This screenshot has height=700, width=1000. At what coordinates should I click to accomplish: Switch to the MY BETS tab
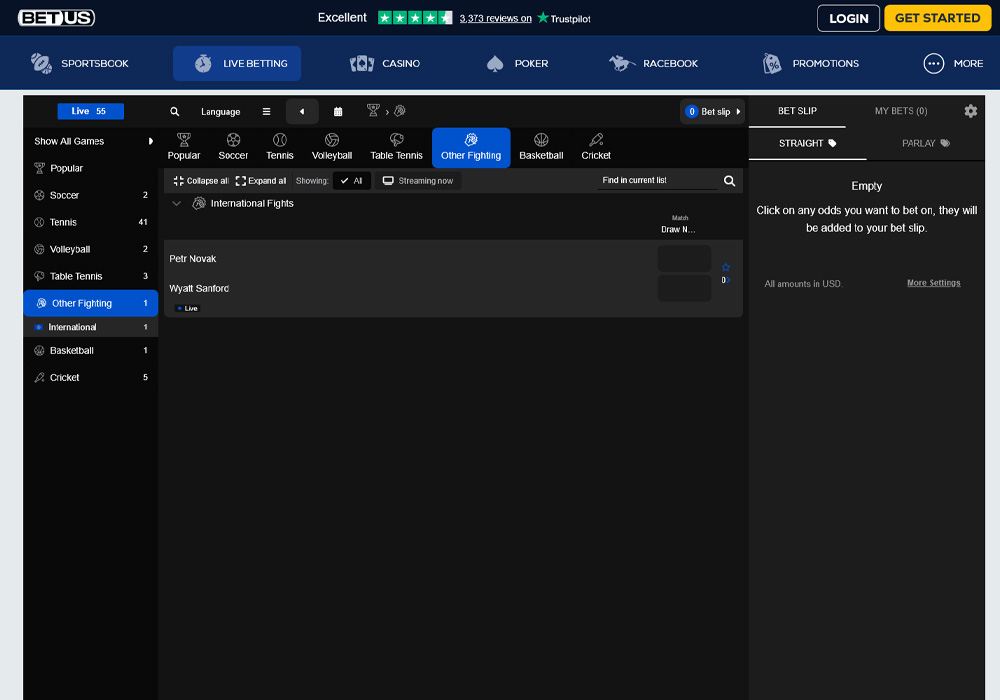click(900, 110)
